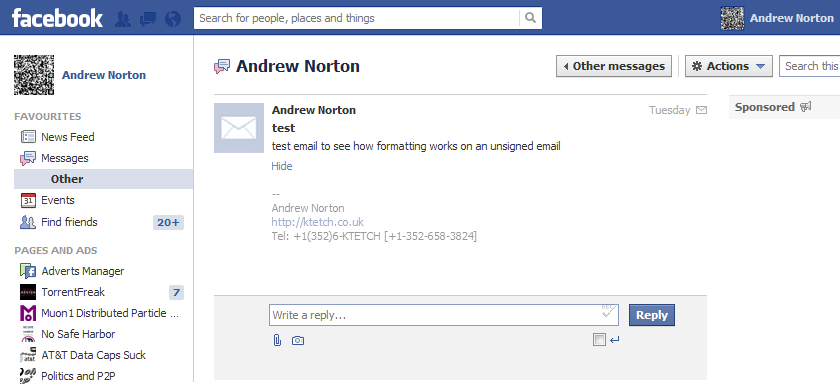Select the Other messages folder

click(103, 179)
